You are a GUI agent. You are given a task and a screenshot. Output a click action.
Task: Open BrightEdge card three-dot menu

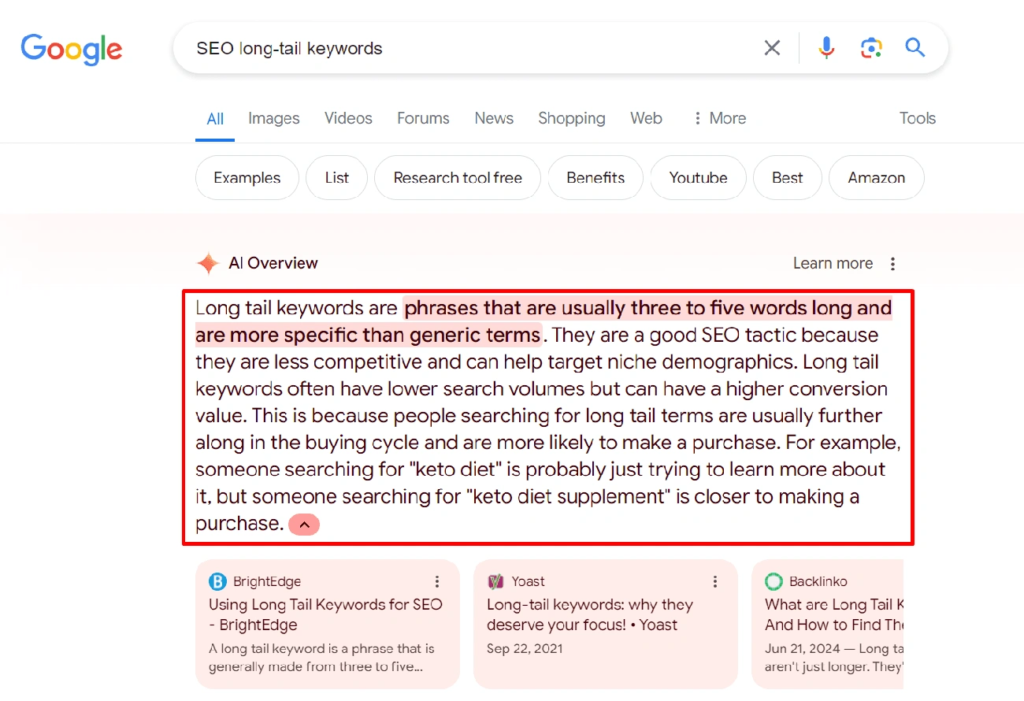click(x=437, y=582)
